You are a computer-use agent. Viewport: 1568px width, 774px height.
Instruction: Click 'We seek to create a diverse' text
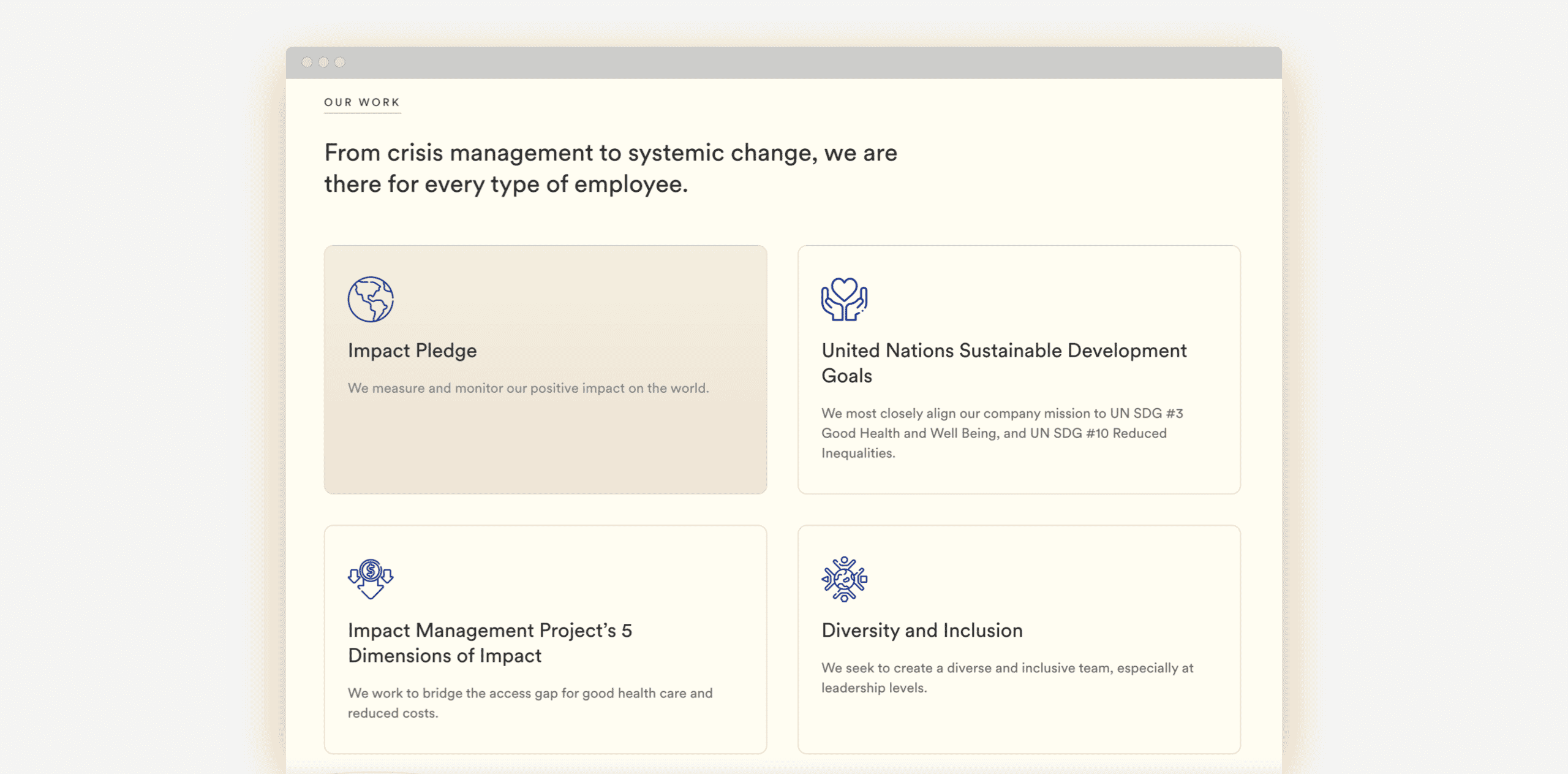click(x=1007, y=678)
